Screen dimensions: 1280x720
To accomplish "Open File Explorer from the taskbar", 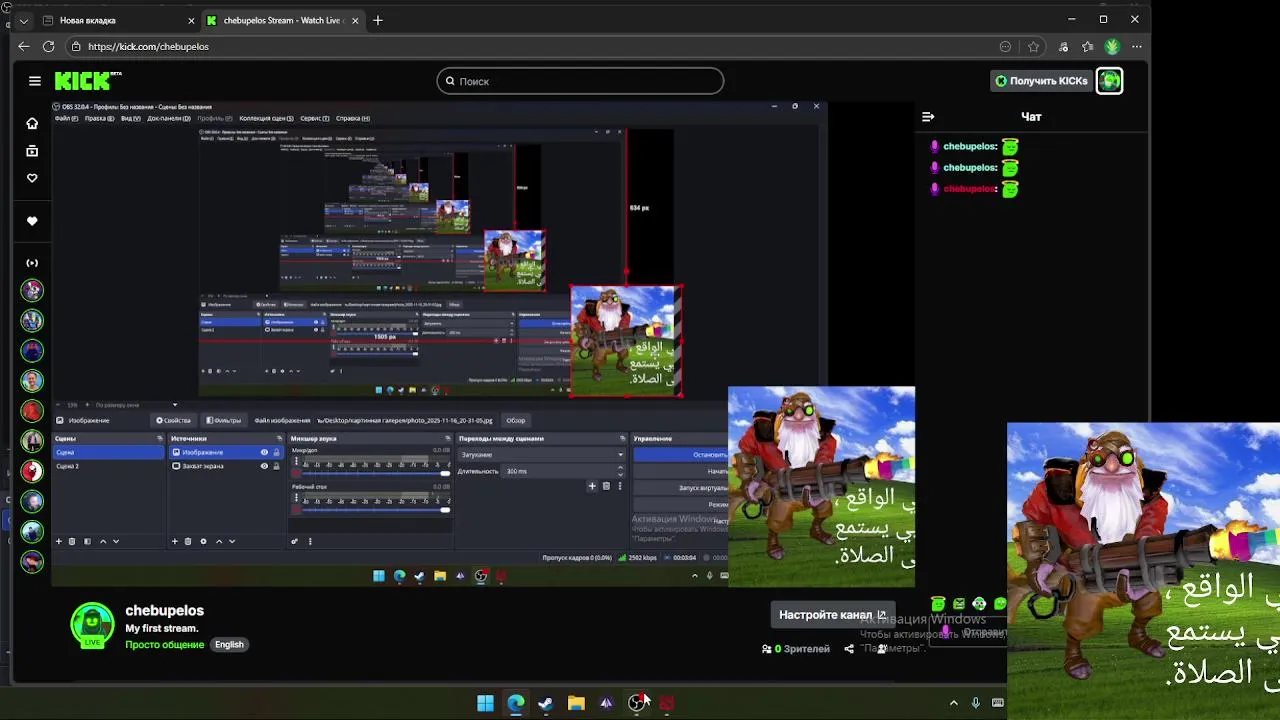I will click(576, 703).
